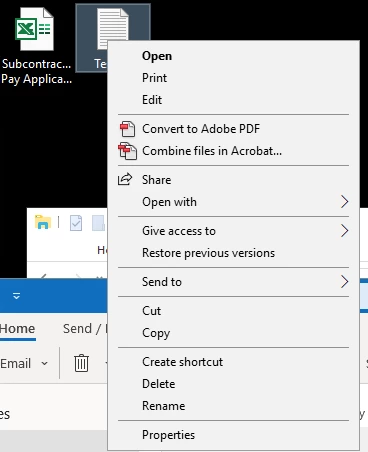This screenshot has width=368, height=452.
Task: Open the Send to submenu
Action: click(x=233, y=282)
